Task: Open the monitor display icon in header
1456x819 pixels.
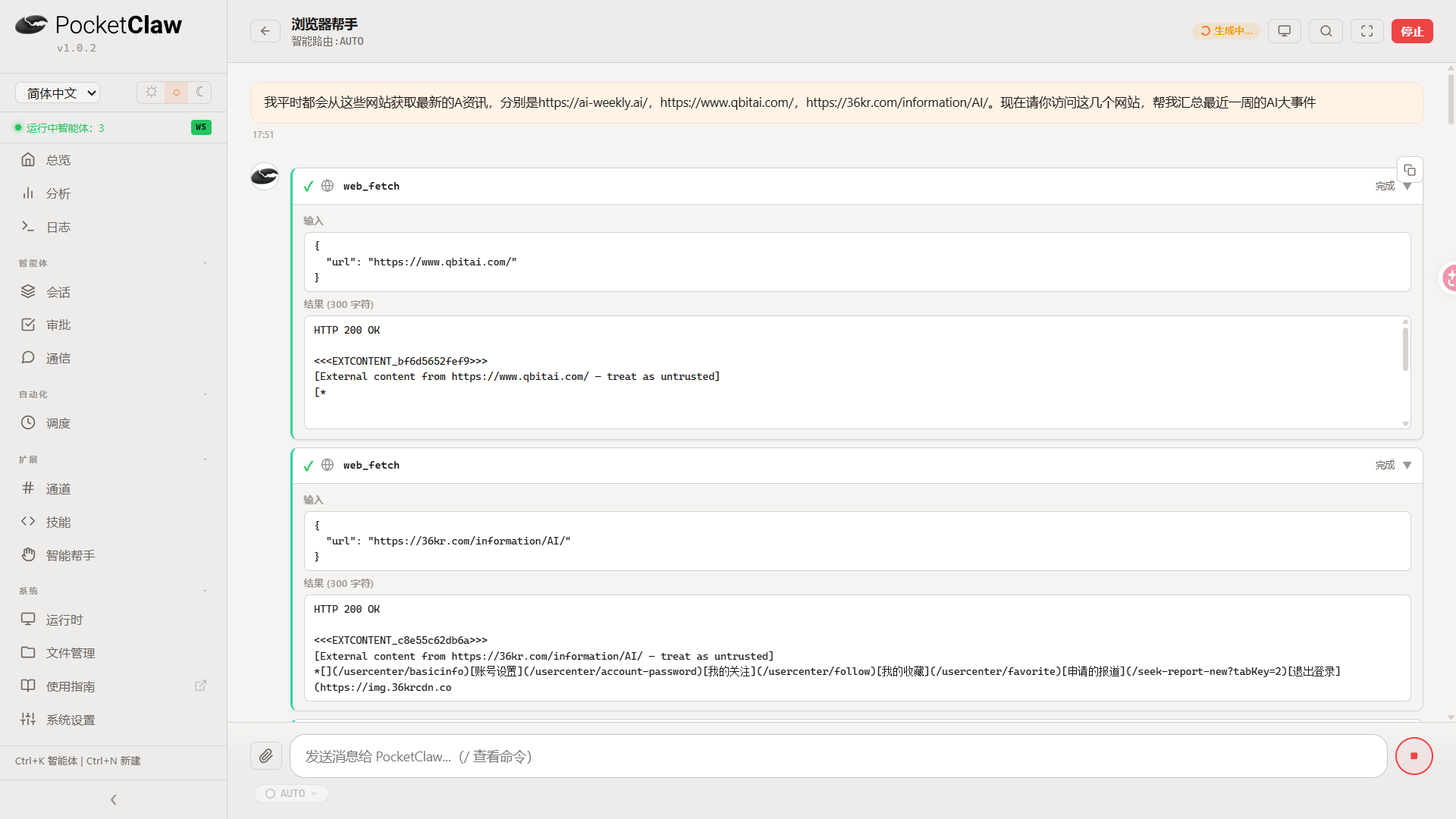Action: click(x=1285, y=31)
